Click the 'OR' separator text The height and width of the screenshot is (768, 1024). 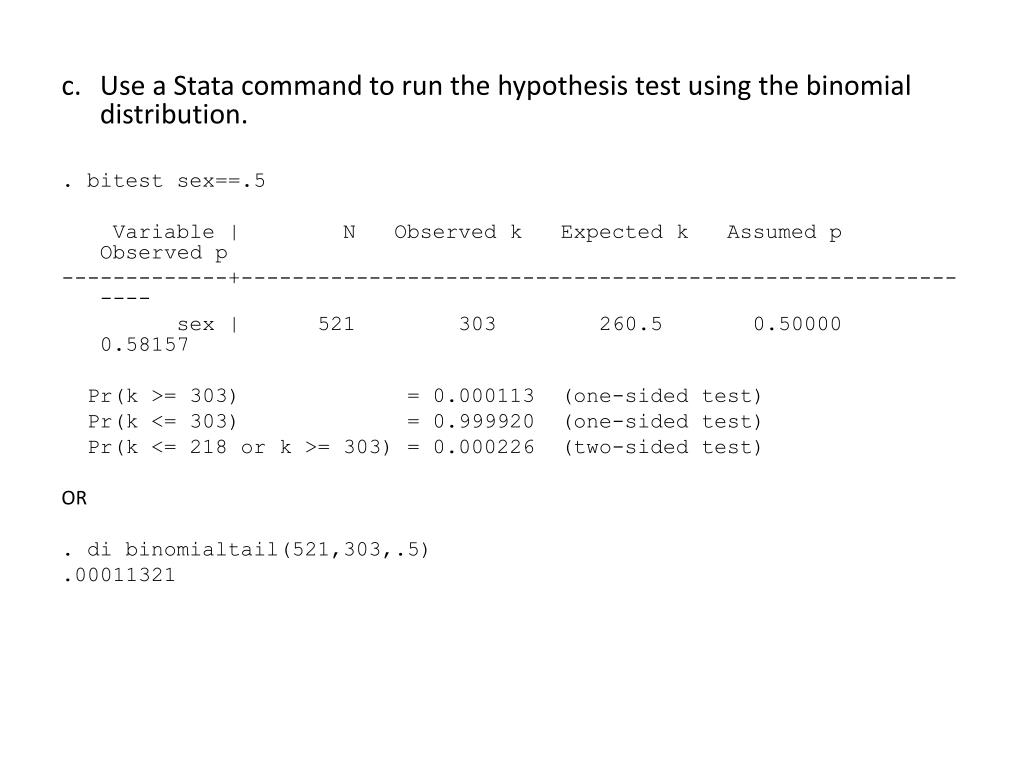74,498
